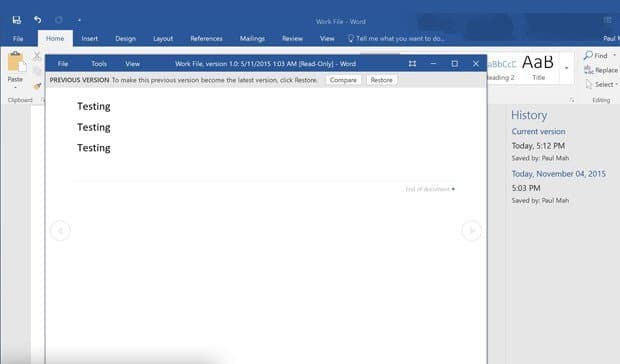Switch to the Insert ribbon tab
The height and width of the screenshot is (364, 620).
tap(90, 38)
